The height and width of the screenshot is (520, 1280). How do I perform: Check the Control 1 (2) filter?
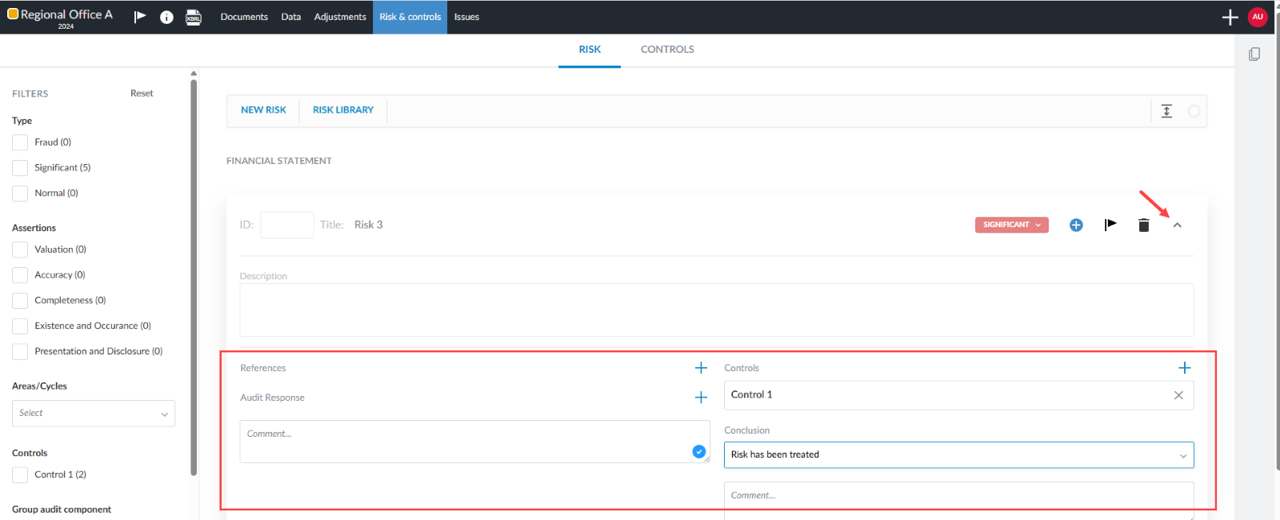pyautogui.click(x=20, y=475)
